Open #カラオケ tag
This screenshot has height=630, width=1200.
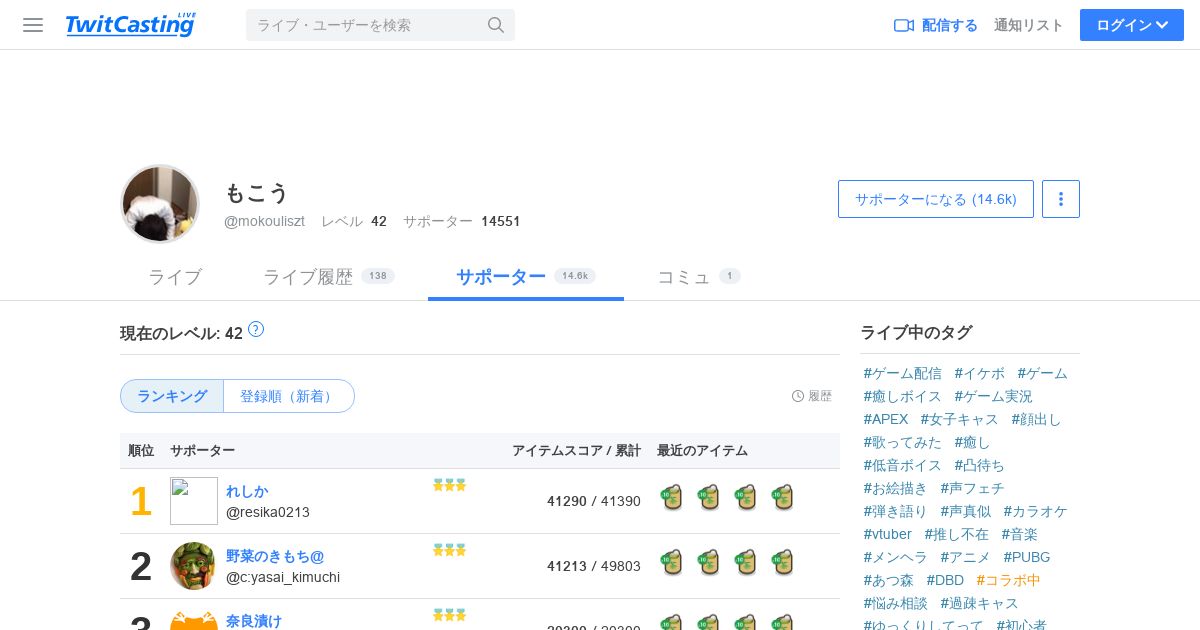(x=1036, y=511)
